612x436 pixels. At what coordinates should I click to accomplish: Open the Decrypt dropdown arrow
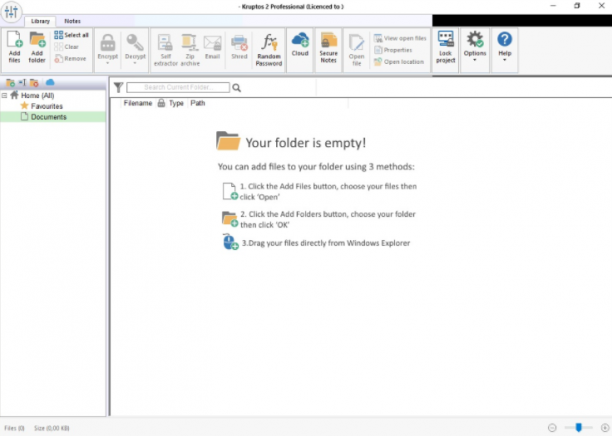click(x=135, y=63)
